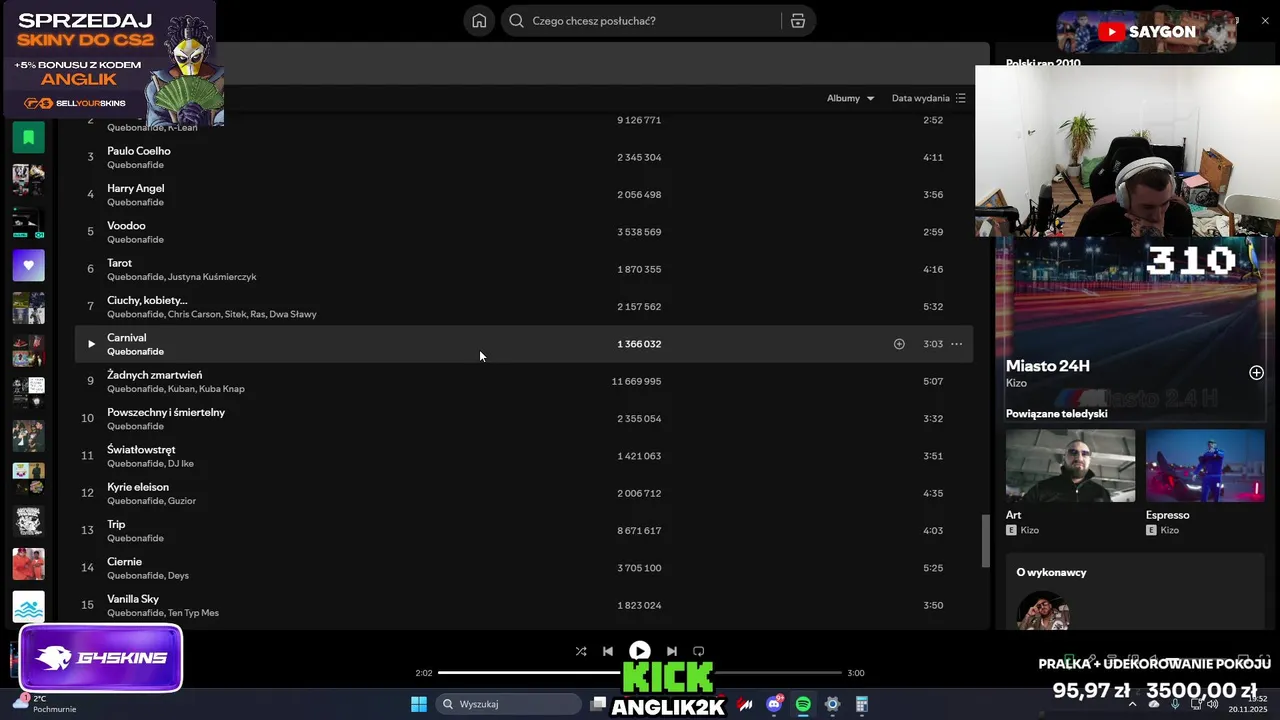Skip to previous track

[608, 651]
